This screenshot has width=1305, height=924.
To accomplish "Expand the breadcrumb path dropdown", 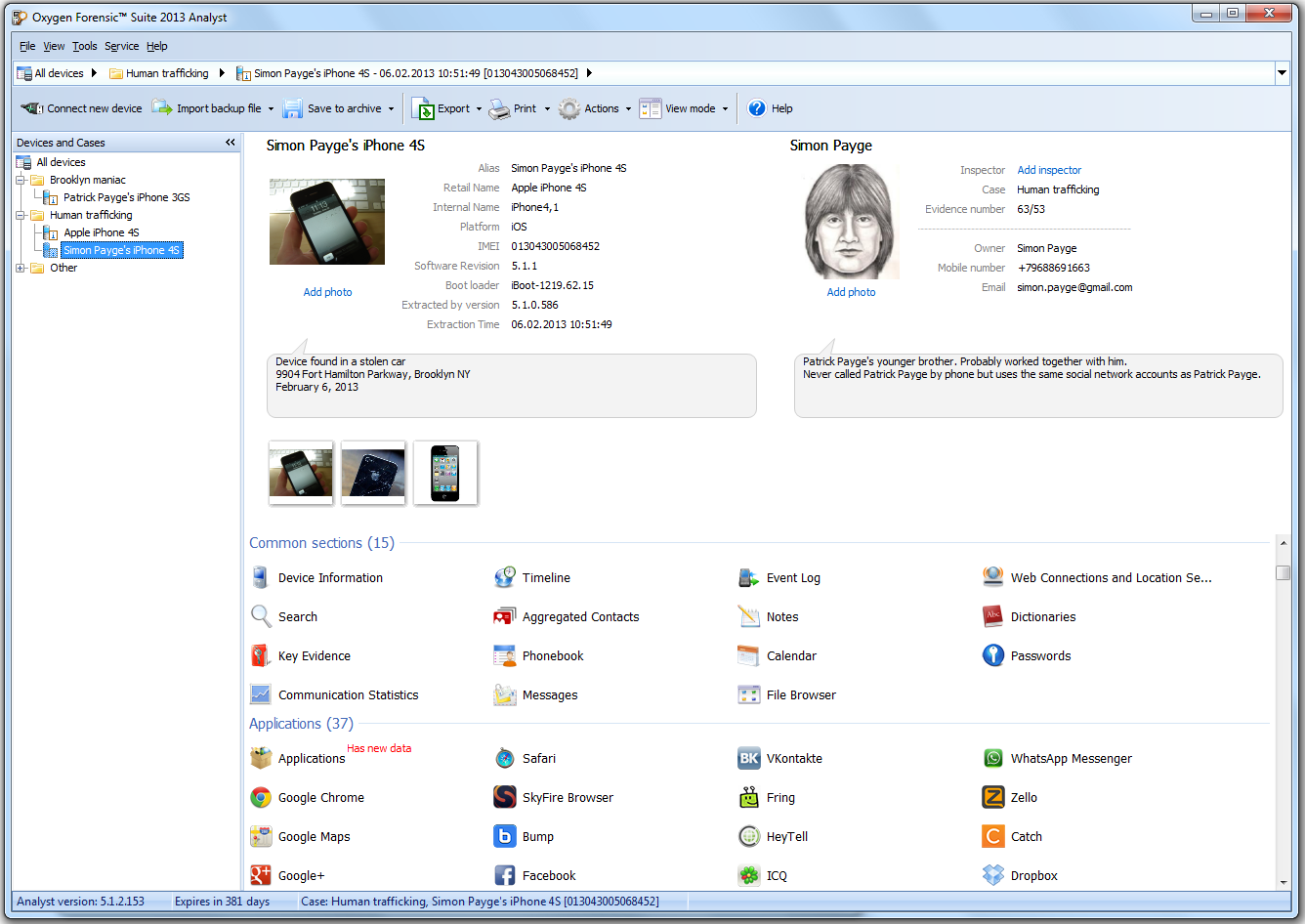I will coord(1282,73).
